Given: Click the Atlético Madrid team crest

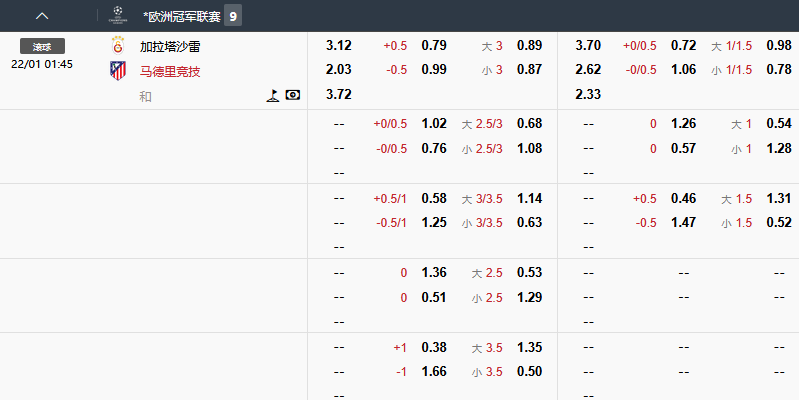Looking at the screenshot, I should coord(118,71).
